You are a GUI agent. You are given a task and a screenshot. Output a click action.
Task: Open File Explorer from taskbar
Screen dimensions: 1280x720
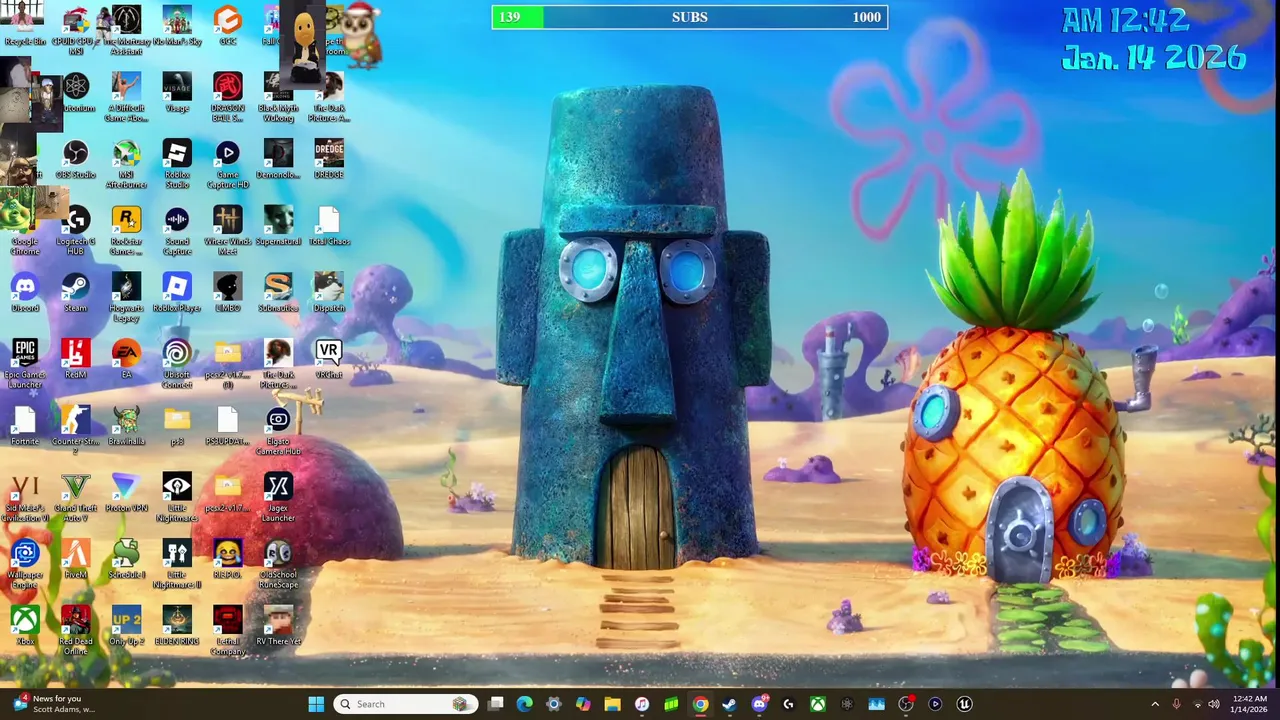(612, 704)
